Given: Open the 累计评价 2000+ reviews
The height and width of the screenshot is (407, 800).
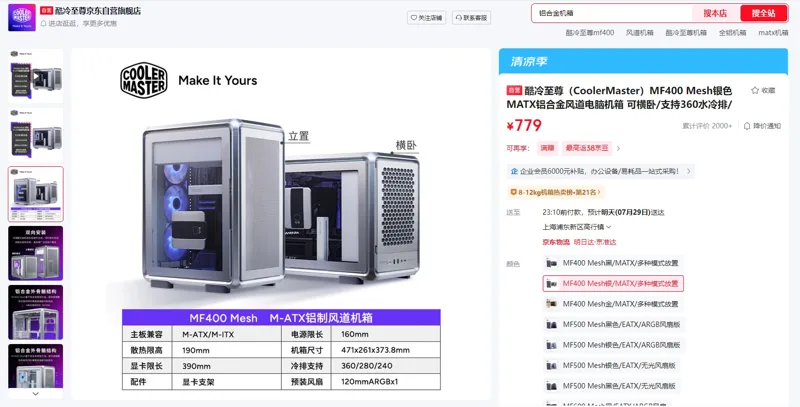Looking at the screenshot, I should coord(707,126).
